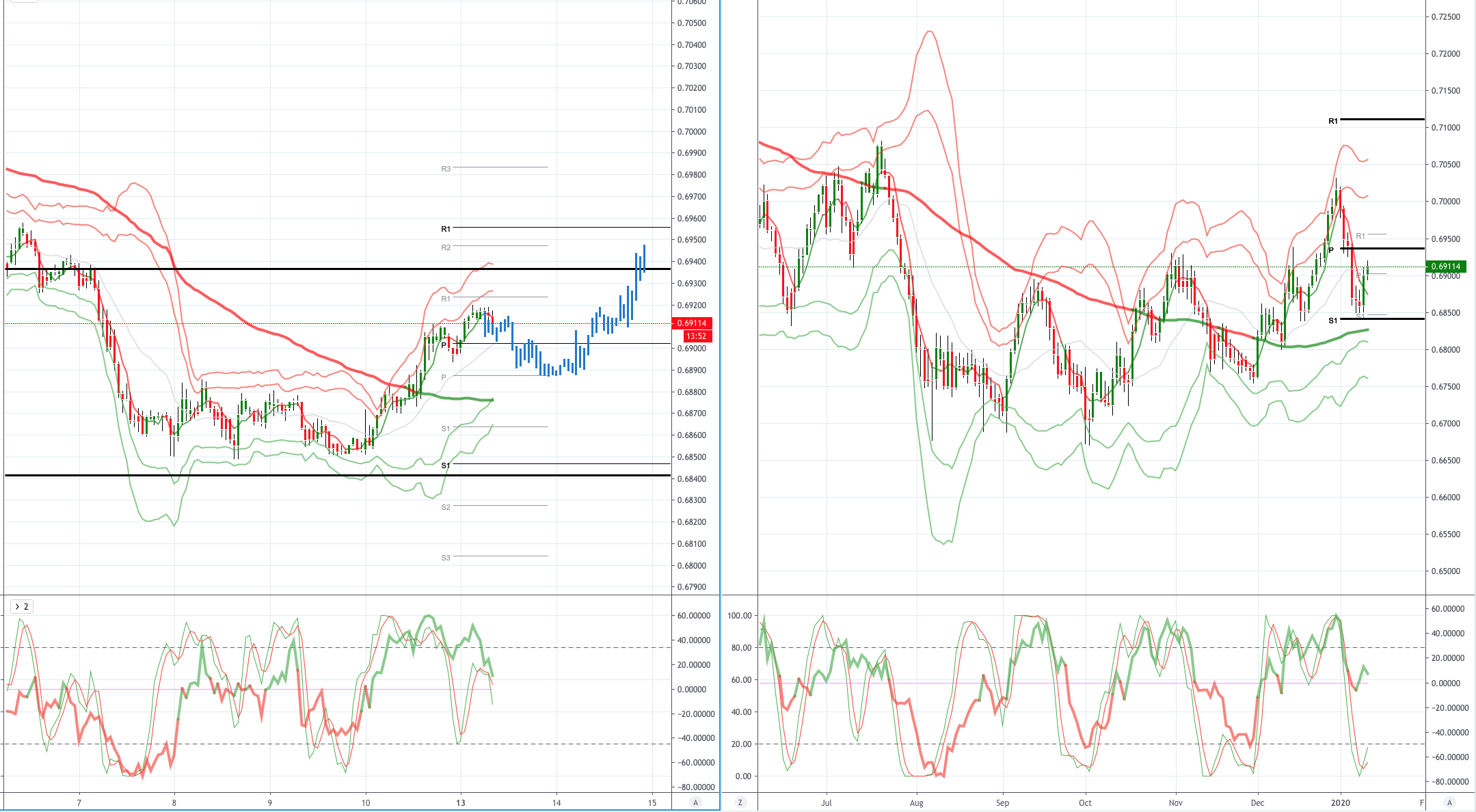Screen dimensions: 1476x812
Task: Click 0.70000 on the left chart price scale
Action: (692, 131)
